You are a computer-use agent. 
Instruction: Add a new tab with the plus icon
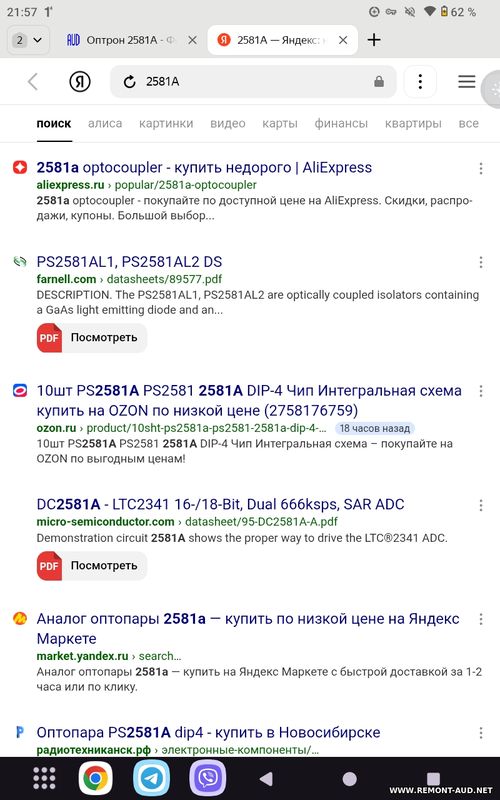click(x=374, y=40)
